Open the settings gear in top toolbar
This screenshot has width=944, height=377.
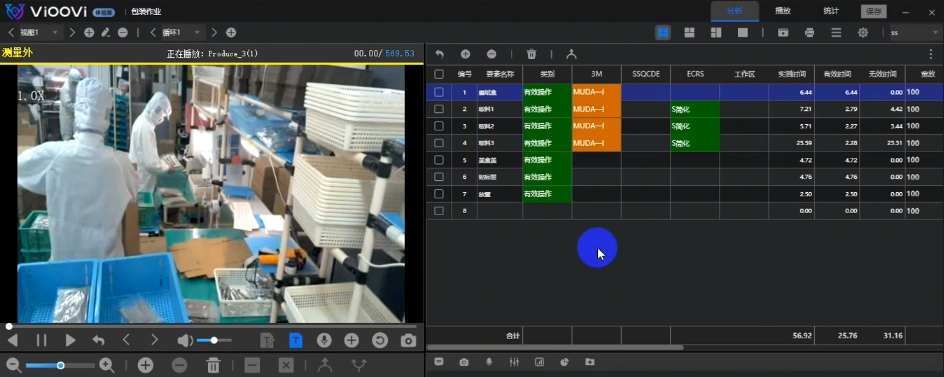point(863,33)
